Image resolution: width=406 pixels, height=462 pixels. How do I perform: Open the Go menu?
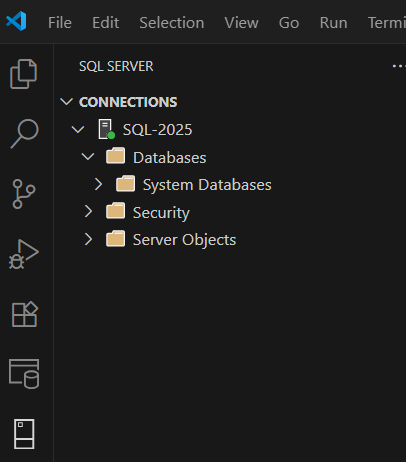(289, 23)
